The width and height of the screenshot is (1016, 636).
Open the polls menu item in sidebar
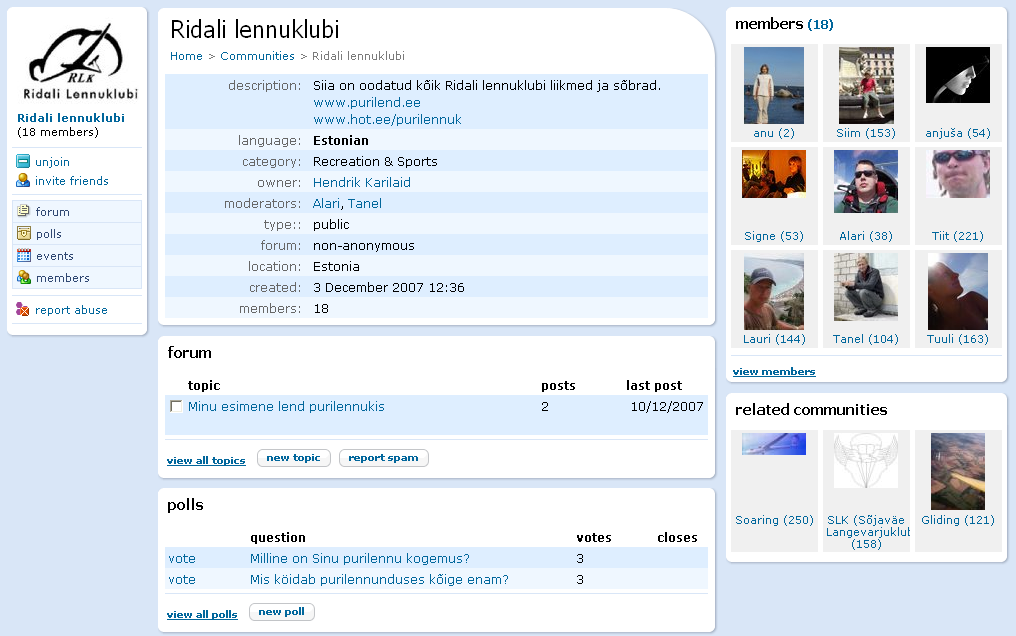point(77,234)
